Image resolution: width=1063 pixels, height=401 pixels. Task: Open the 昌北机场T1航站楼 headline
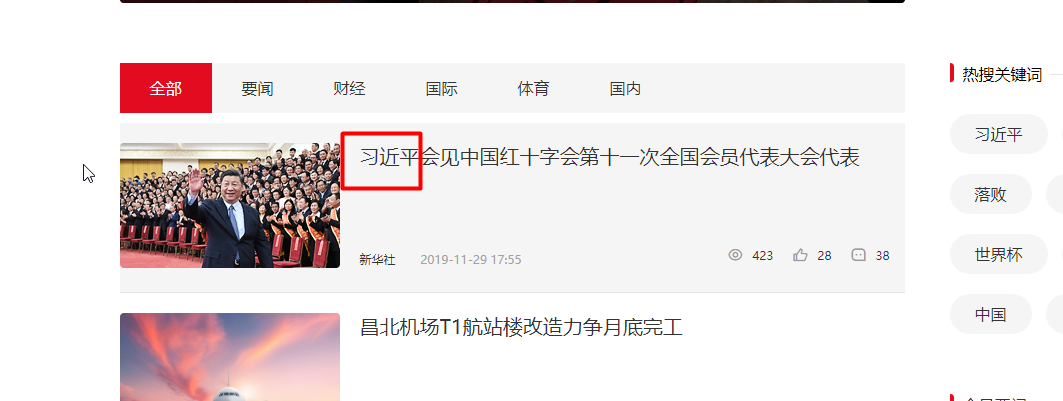click(521, 328)
